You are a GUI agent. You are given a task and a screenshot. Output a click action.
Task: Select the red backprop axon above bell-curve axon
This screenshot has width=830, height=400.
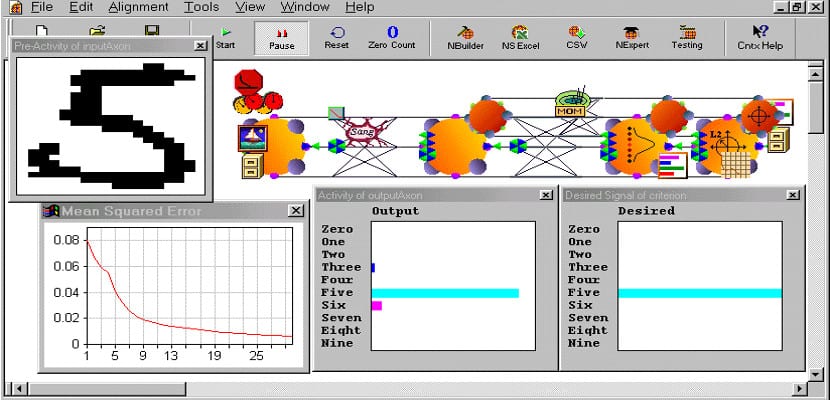669,116
